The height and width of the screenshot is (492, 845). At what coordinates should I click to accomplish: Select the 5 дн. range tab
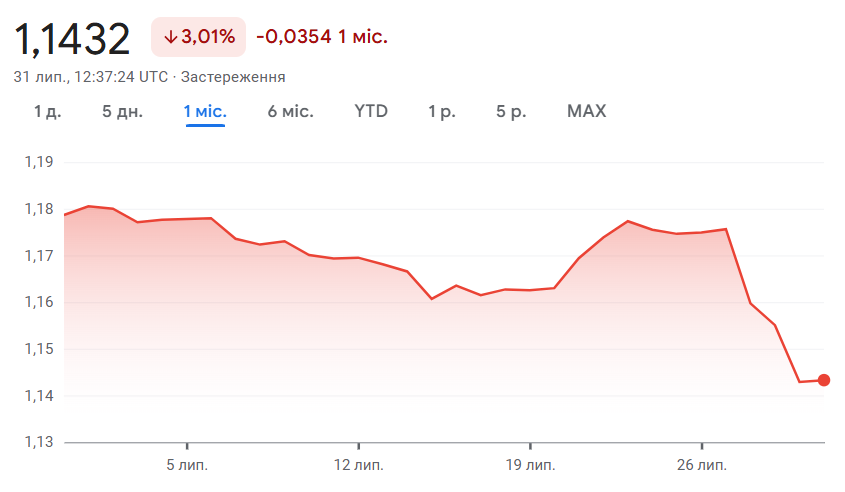[x=122, y=111]
